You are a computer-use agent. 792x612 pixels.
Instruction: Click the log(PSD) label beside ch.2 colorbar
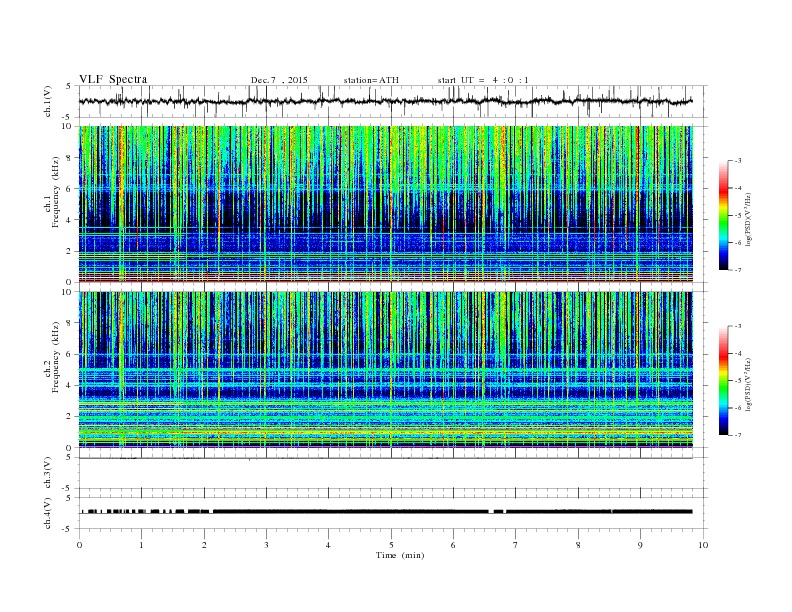coord(748,385)
